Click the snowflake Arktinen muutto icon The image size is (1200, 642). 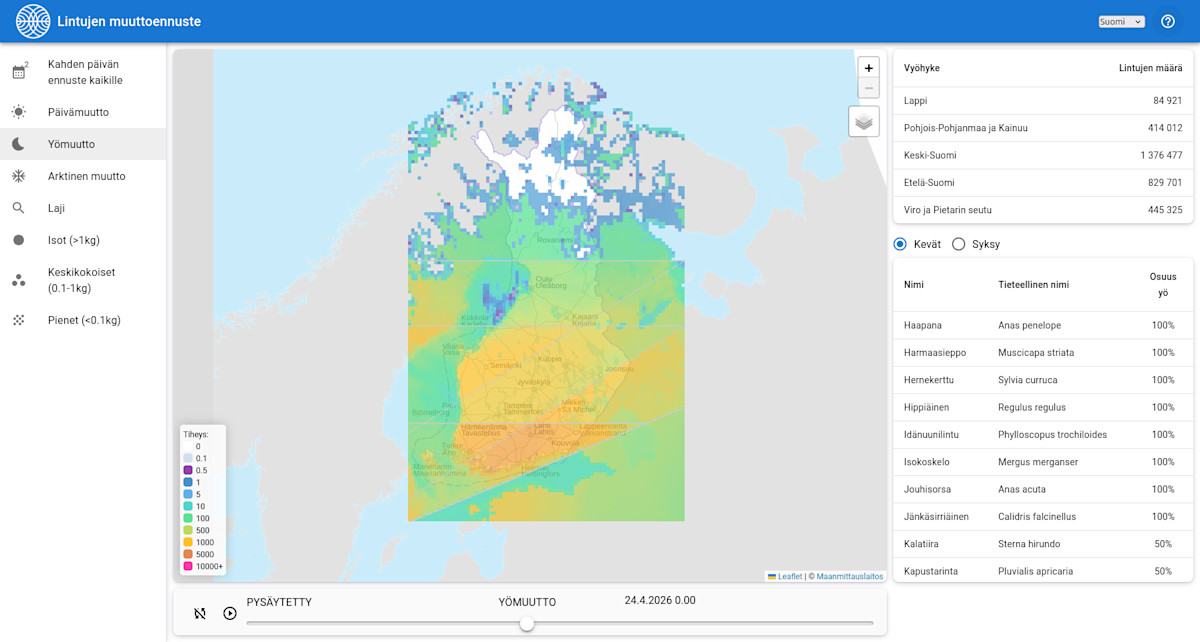click(x=19, y=176)
